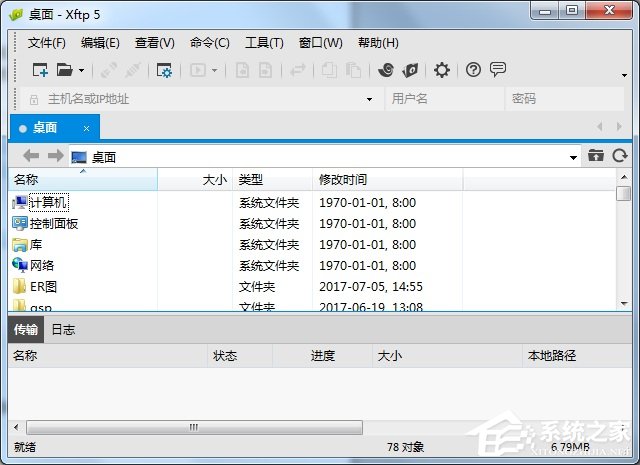The height and width of the screenshot is (465, 640).
Task: Click the Forward navigation arrow
Action: point(56,156)
